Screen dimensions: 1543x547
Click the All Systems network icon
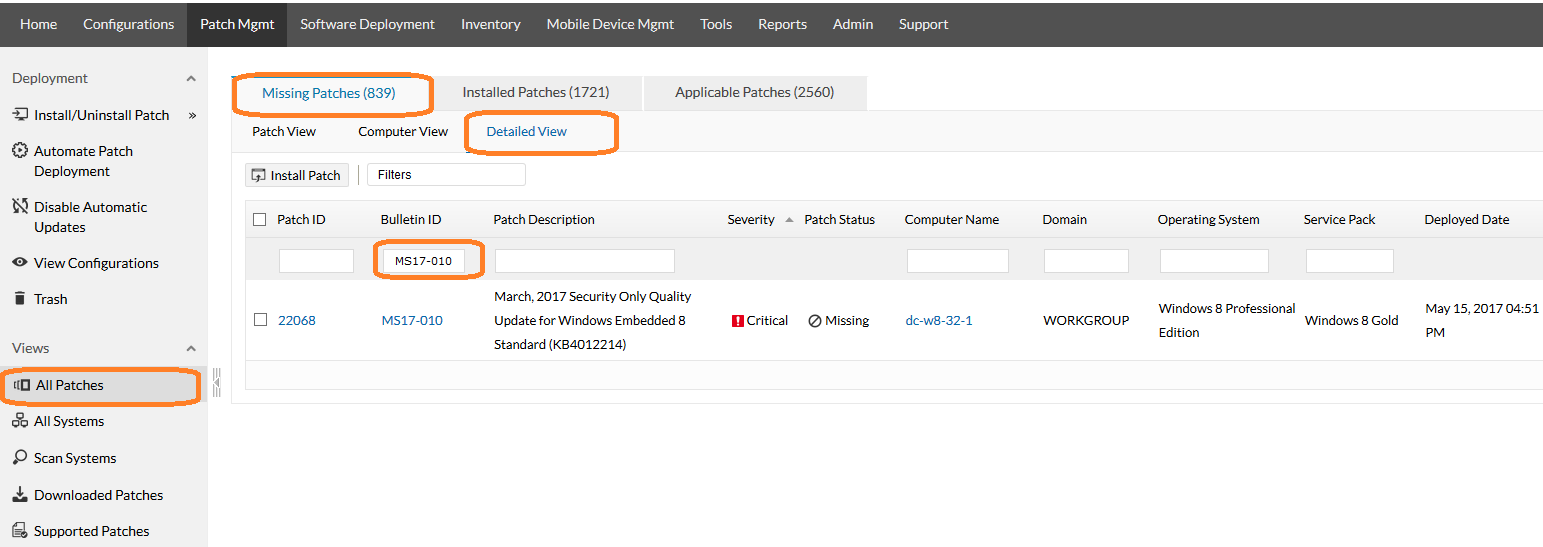point(20,421)
